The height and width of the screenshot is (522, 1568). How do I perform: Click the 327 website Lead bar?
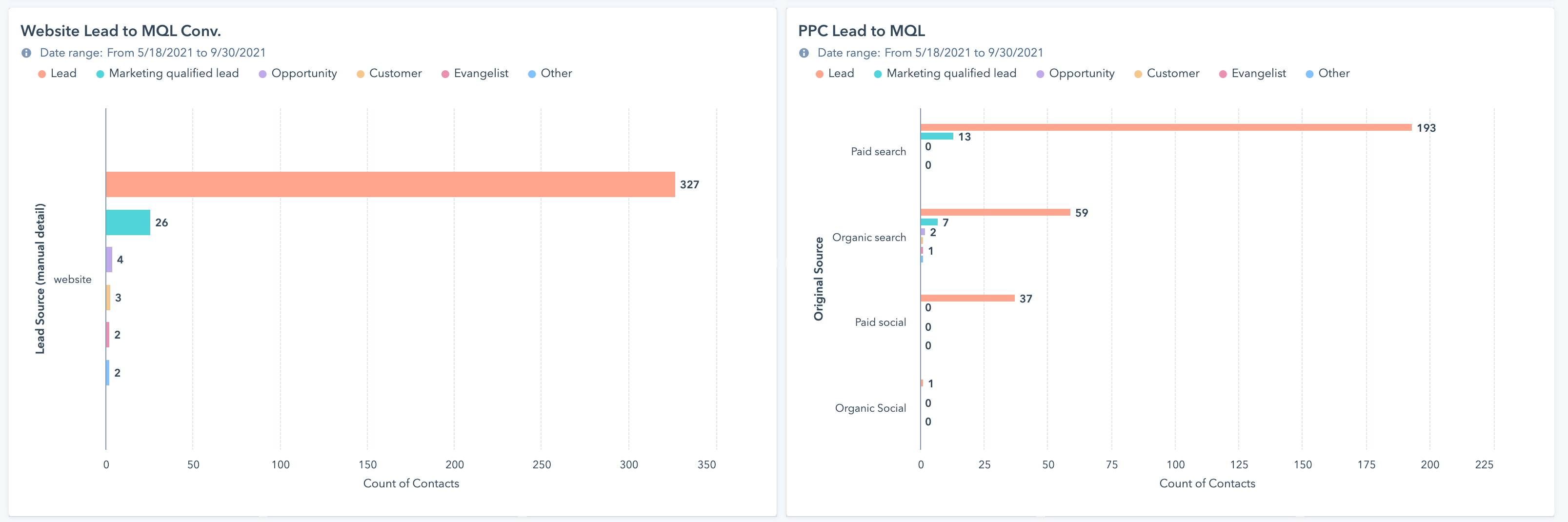click(x=390, y=184)
